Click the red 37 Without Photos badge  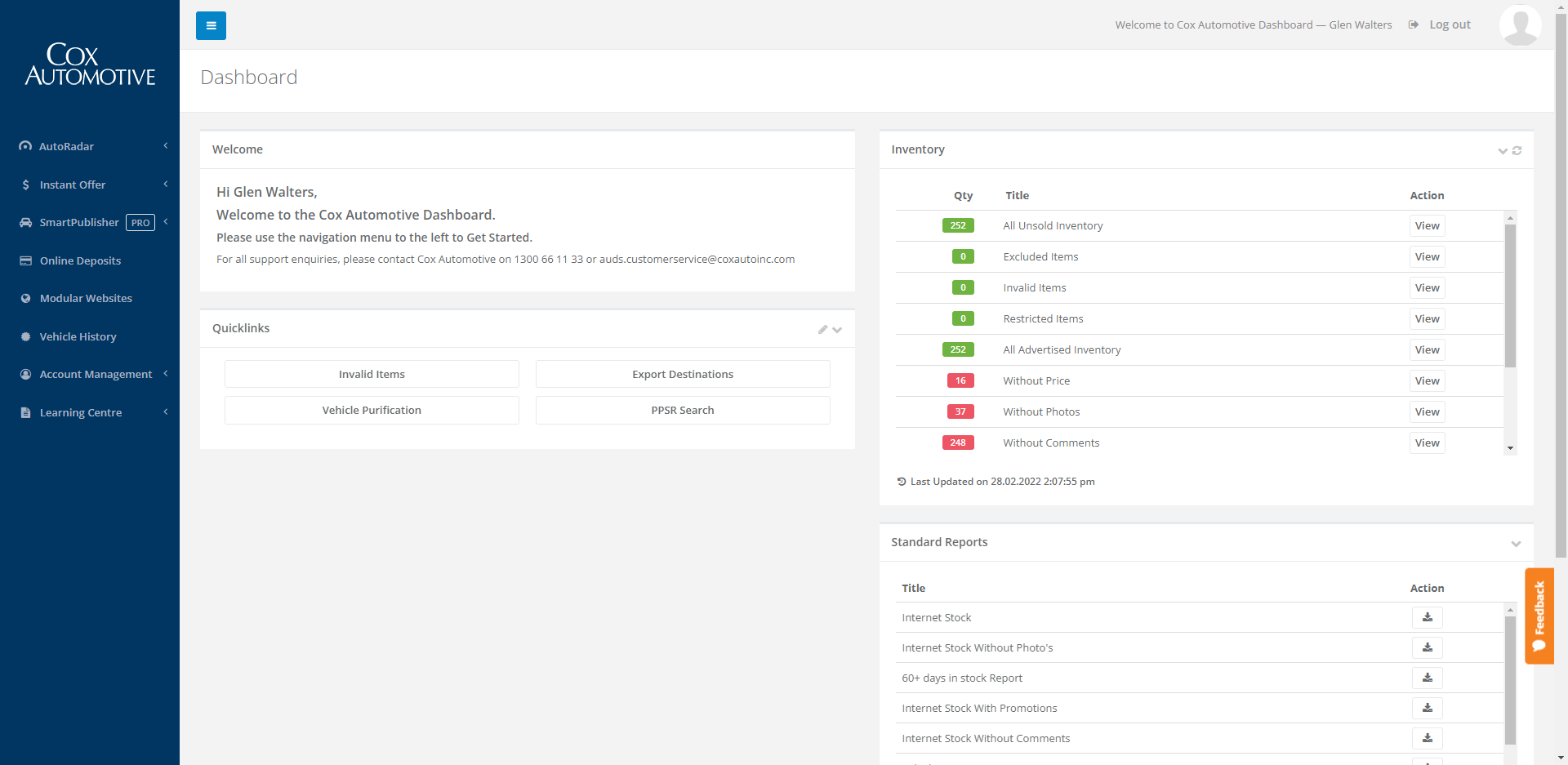[x=960, y=411]
